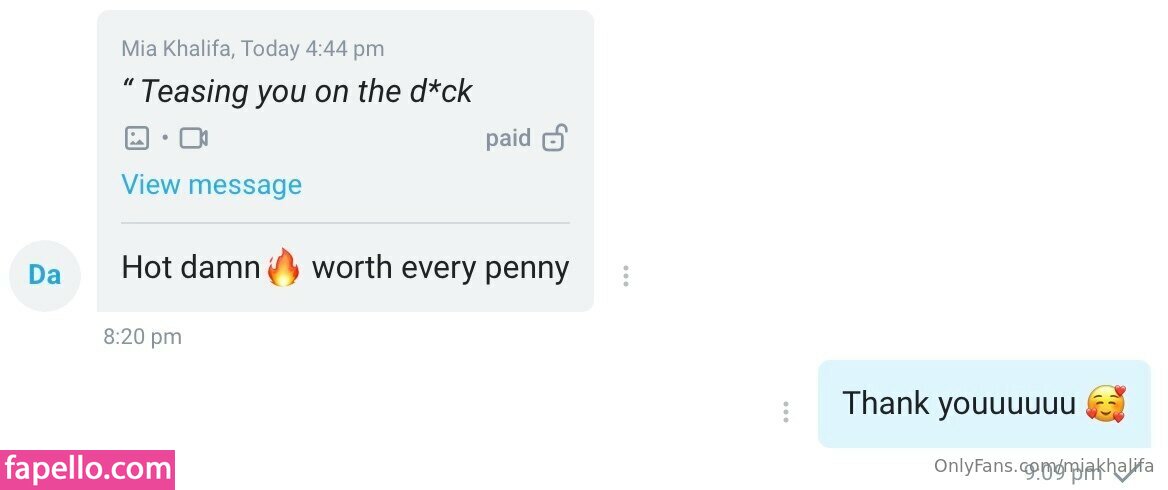The width and height of the screenshot is (1168, 490).
Task: Click the quoted header Mia Khalifa, Today 4:44 pm
Action: [253, 49]
